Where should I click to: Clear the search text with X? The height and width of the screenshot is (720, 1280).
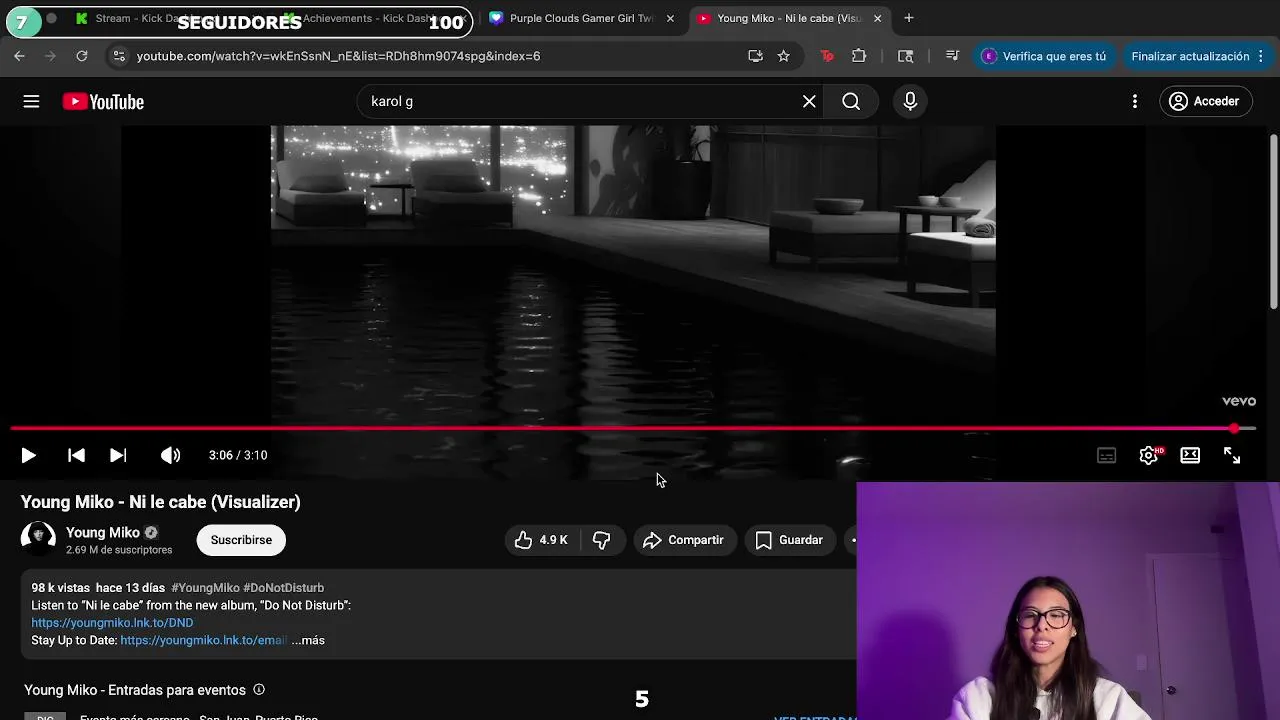tap(809, 101)
